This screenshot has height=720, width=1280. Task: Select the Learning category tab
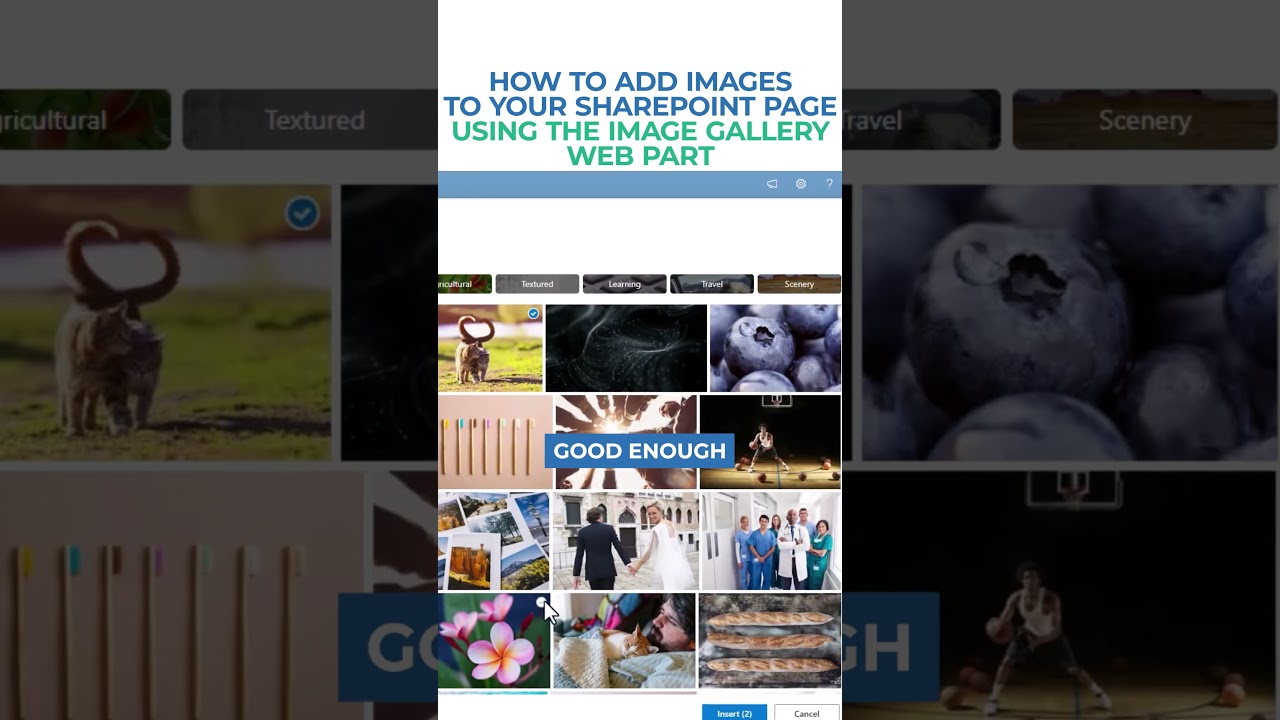click(624, 284)
